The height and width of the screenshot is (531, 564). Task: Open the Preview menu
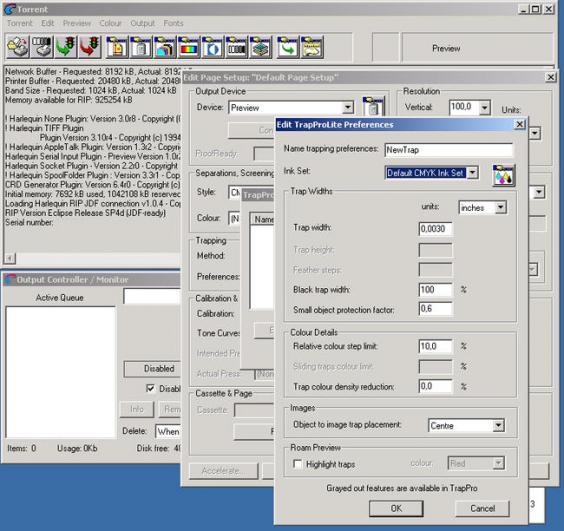[77, 23]
